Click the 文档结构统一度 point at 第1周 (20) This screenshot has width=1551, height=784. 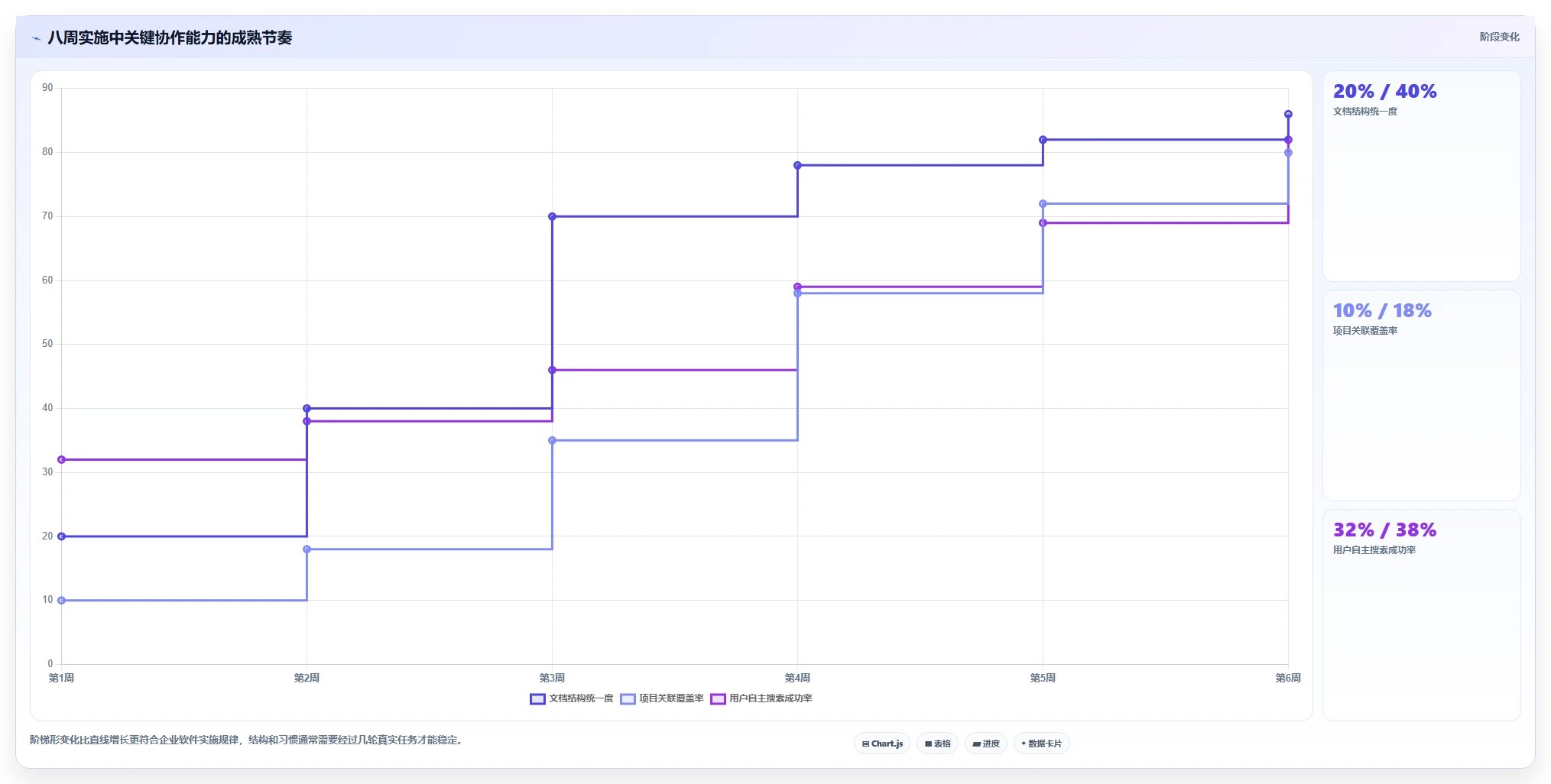(x=61, y=536)
